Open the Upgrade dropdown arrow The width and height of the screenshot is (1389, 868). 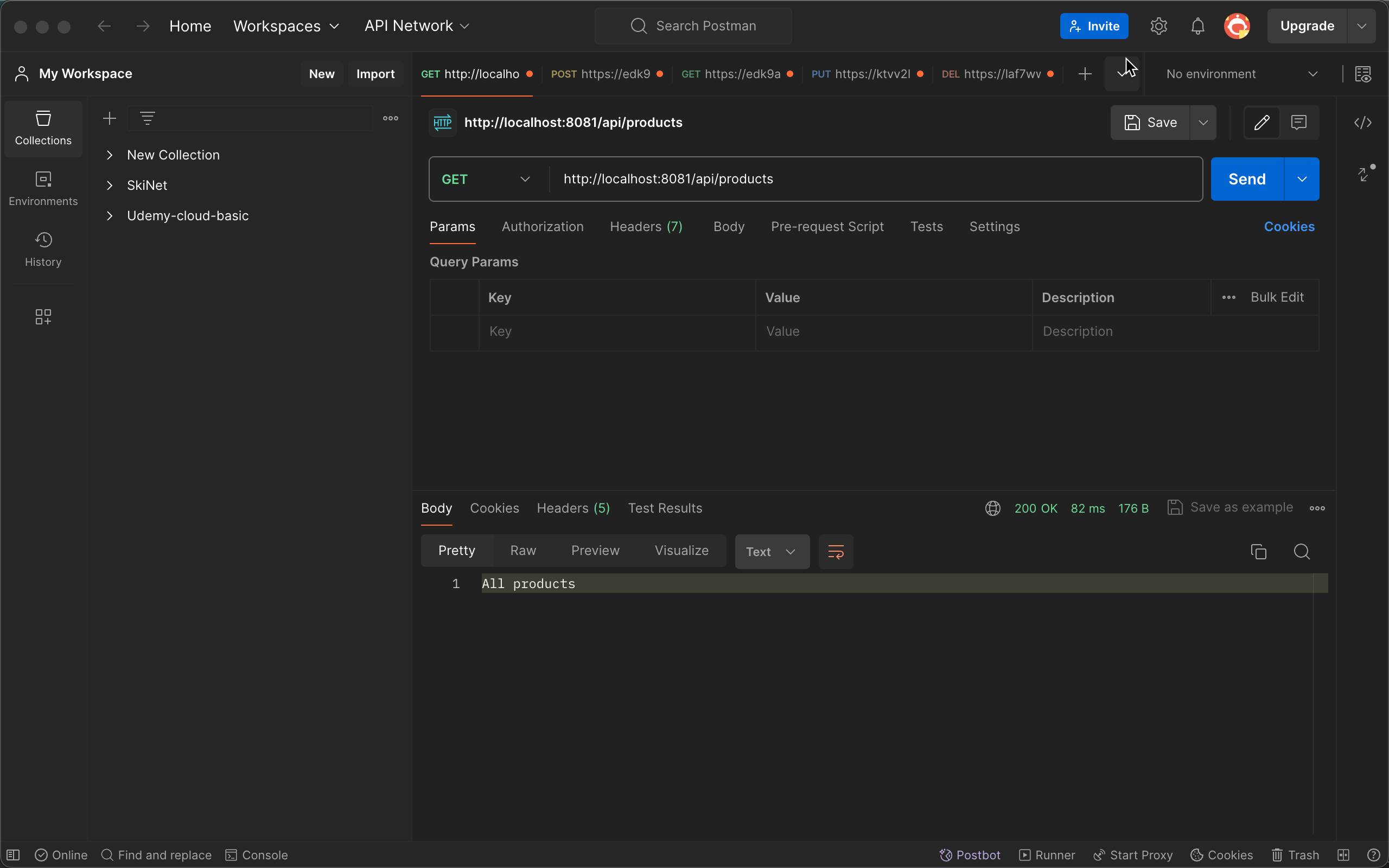pos(1361,26)
